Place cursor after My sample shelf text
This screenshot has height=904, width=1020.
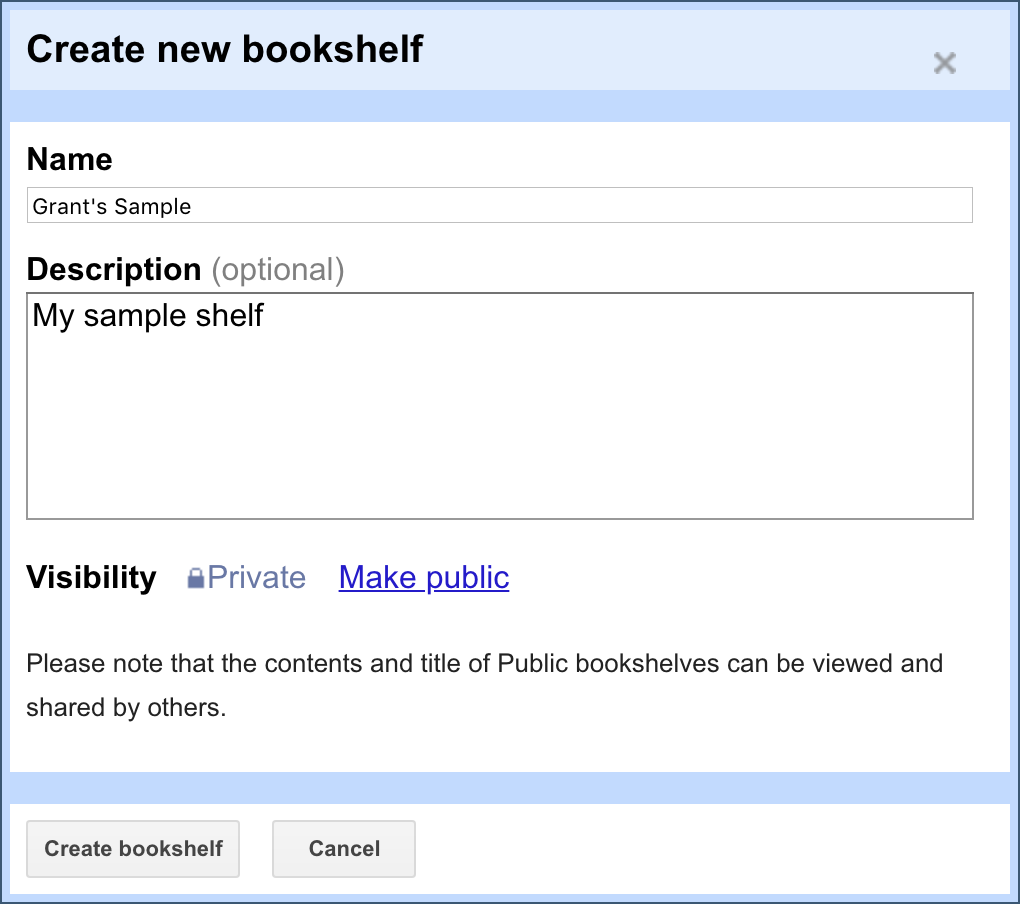coord(266,315)
